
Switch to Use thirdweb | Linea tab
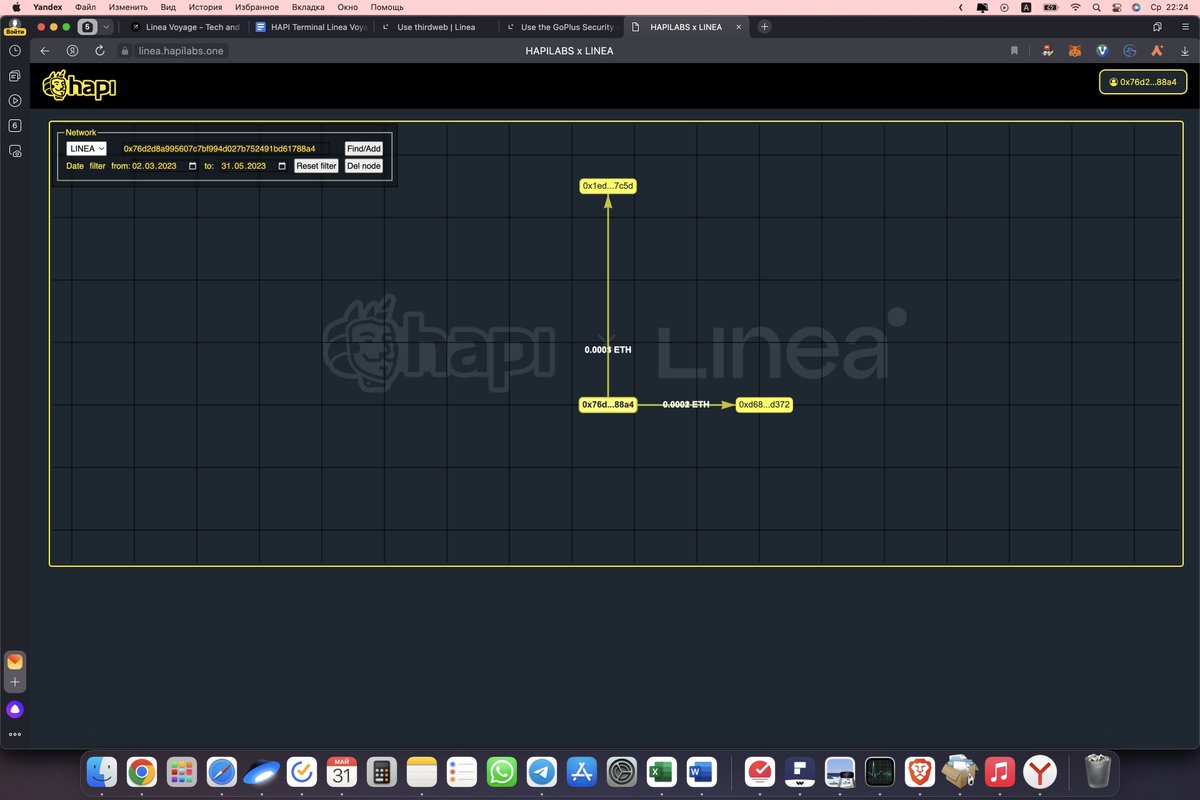point(436,27)
